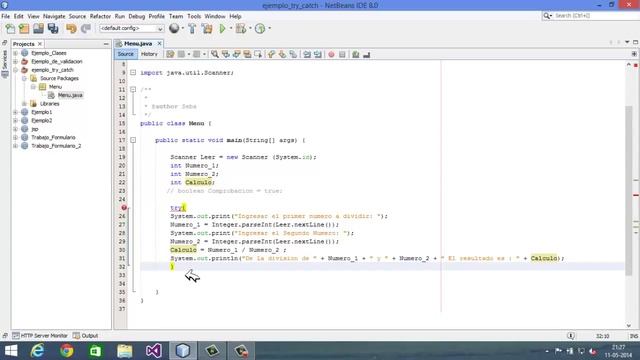Open Visual Studio from the taskbar
Viewport: 640px width, 360px height.
coord(154,351)
